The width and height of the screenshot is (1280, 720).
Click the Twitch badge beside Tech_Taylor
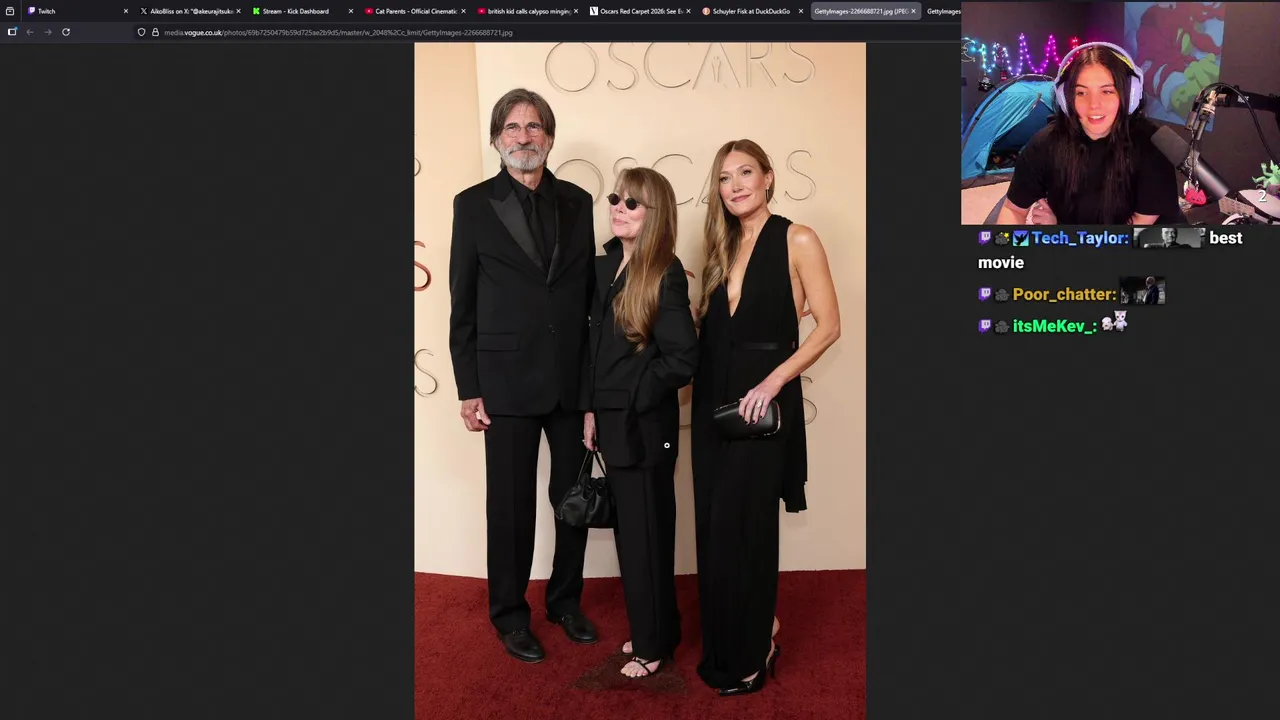point(985,238)
